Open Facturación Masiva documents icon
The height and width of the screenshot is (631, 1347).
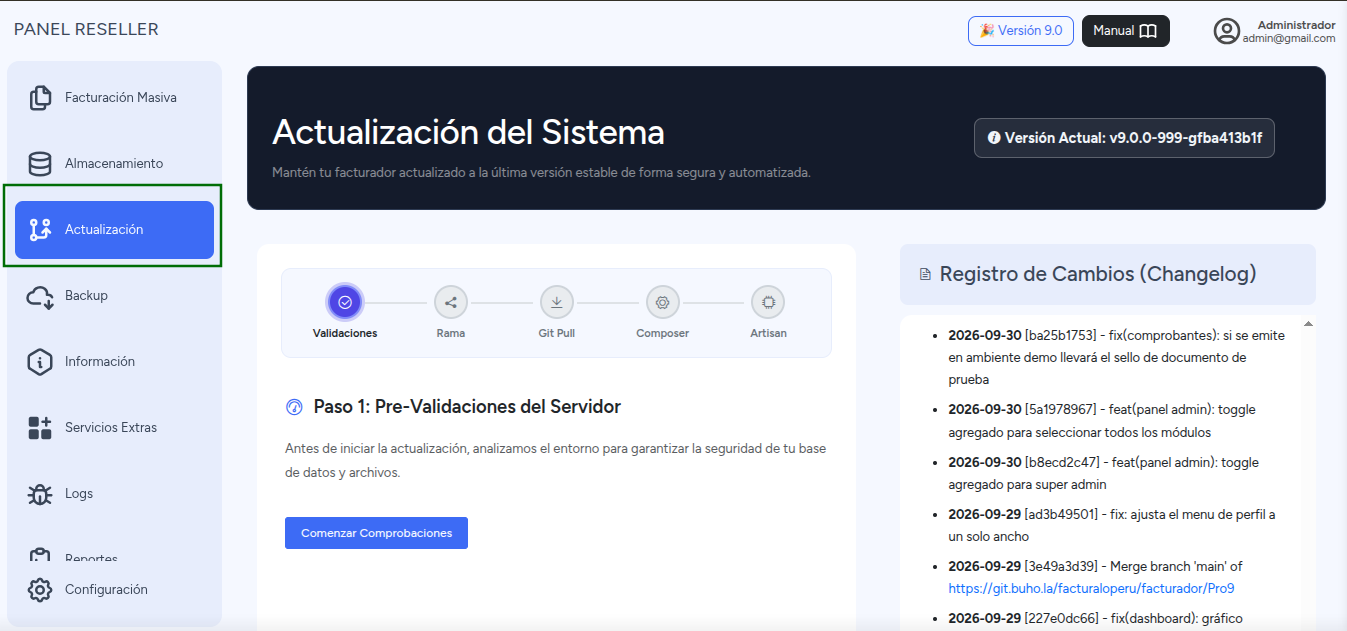(40, 98)
